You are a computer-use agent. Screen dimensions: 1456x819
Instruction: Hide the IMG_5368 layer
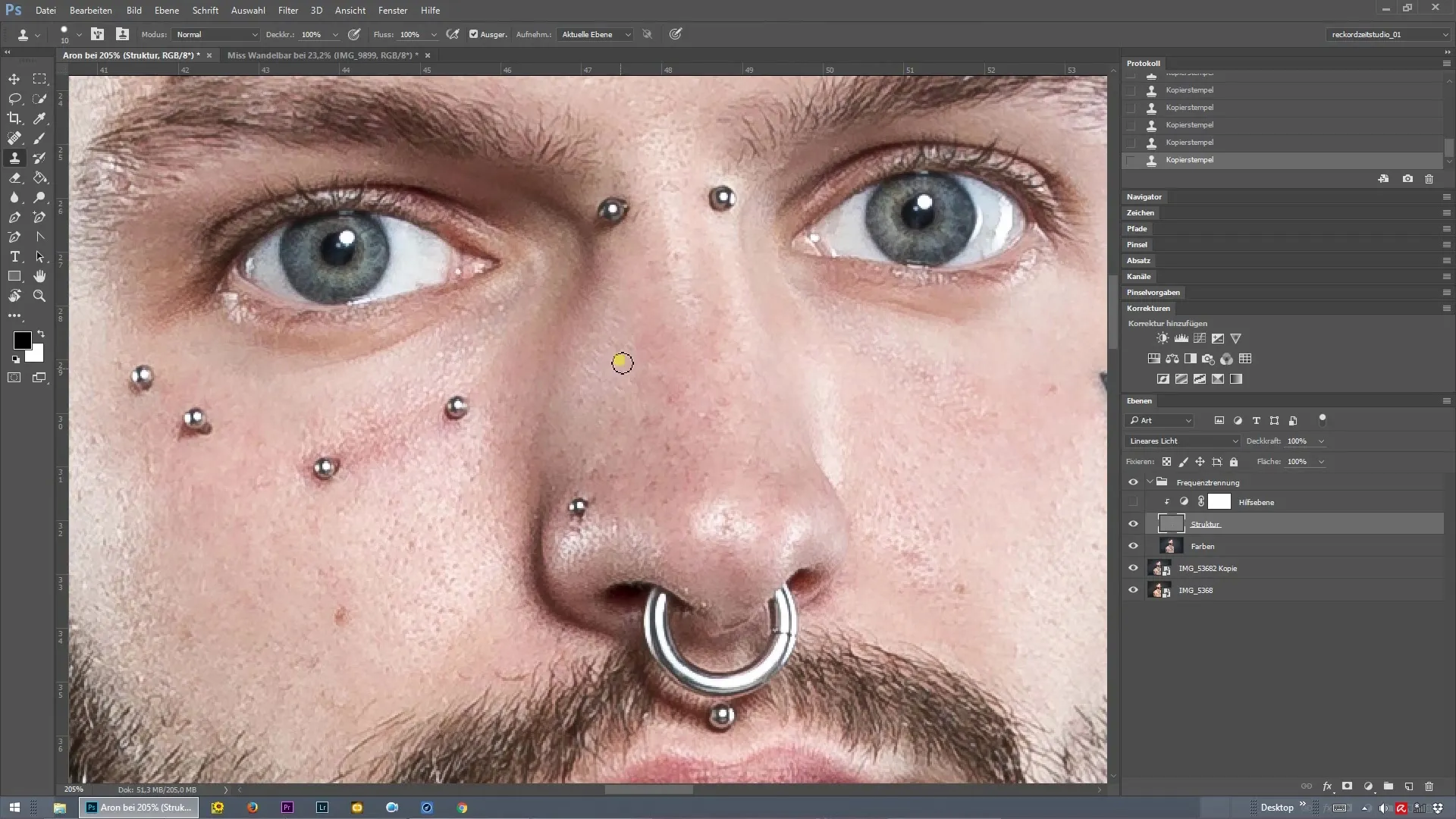coord(1133,590)
